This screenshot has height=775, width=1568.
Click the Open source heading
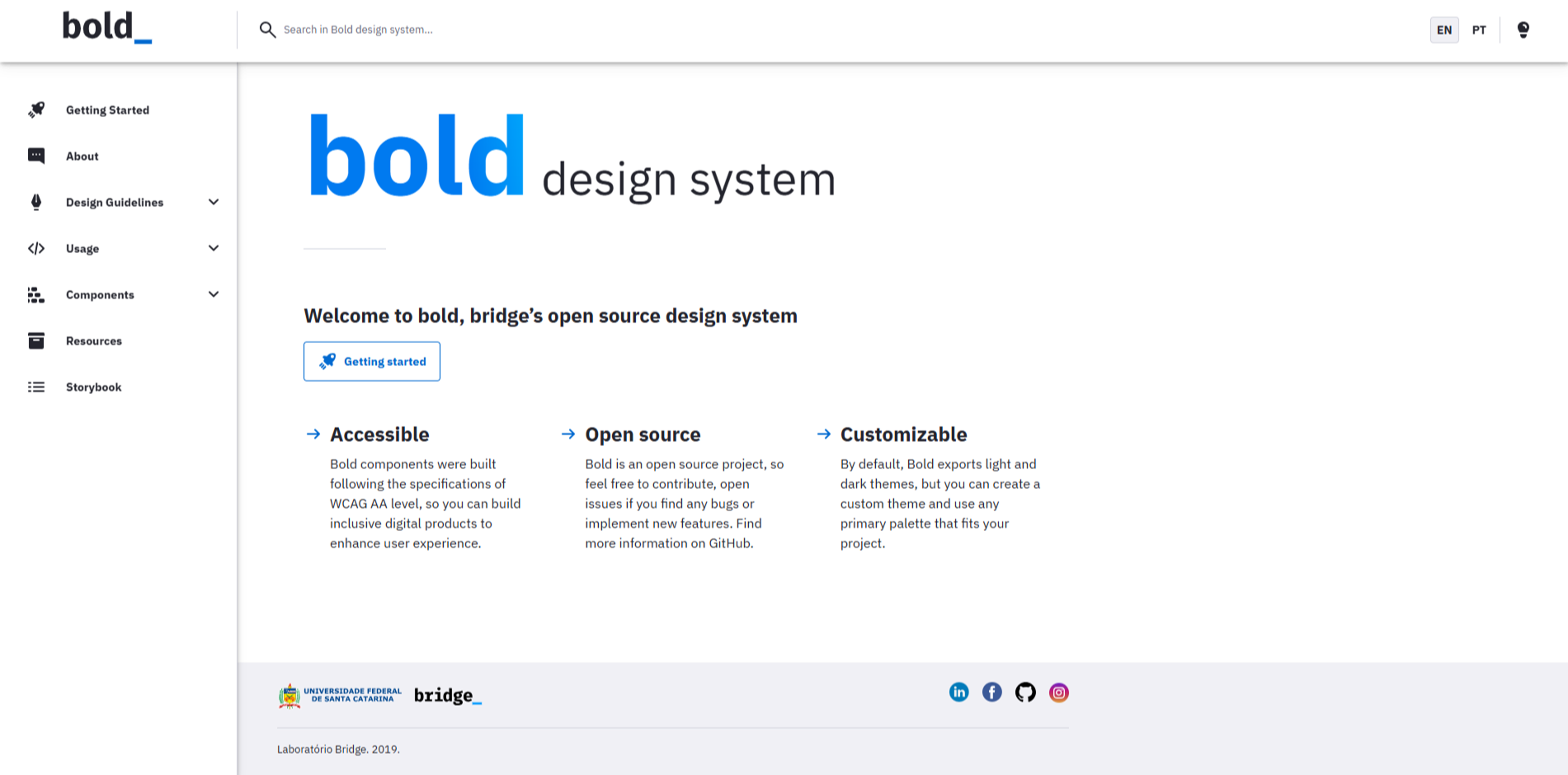[x=643, y=434]
